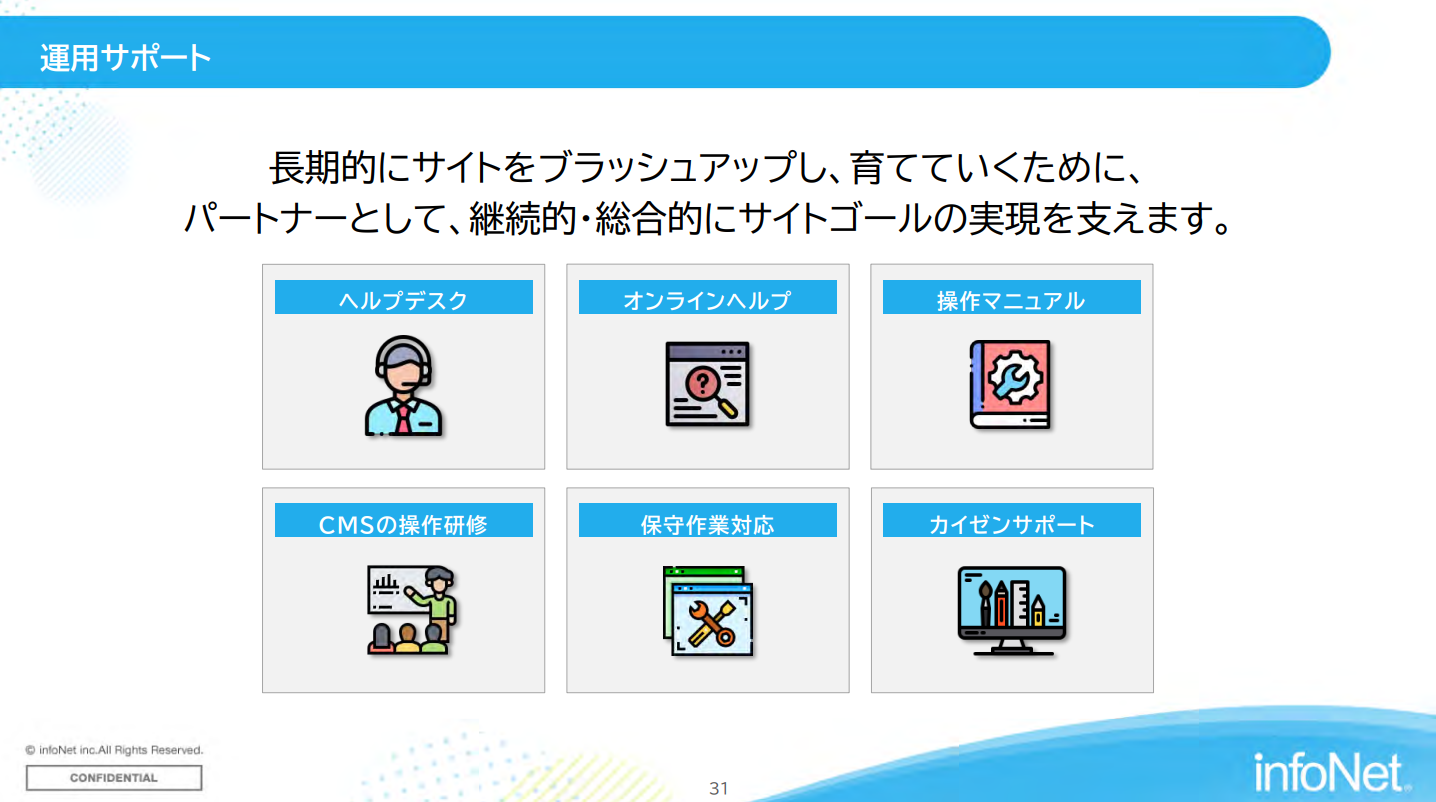Screen dimensions: 1436x802
Task: Click the infoNet copyright notice
Action: pyautogui.click(x=114, y=750)
